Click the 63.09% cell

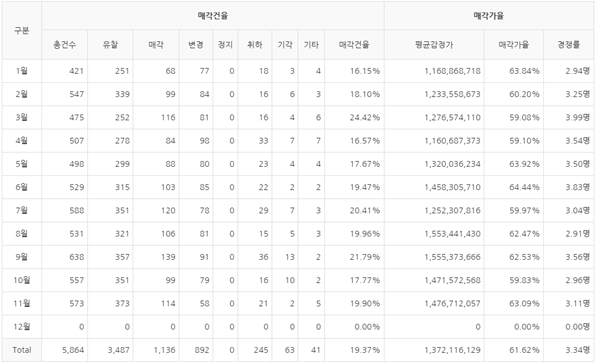coord(525,303)
